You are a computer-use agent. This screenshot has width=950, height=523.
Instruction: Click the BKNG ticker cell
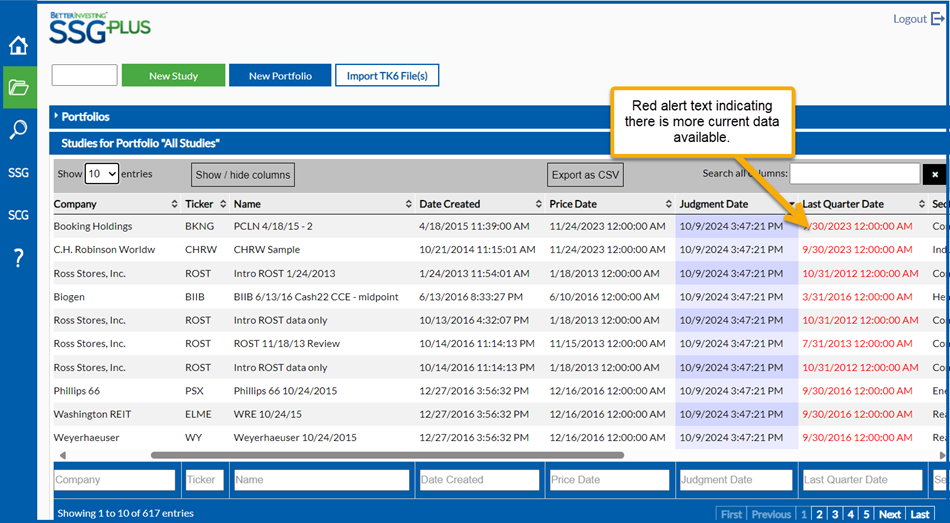tap(199, 226)
